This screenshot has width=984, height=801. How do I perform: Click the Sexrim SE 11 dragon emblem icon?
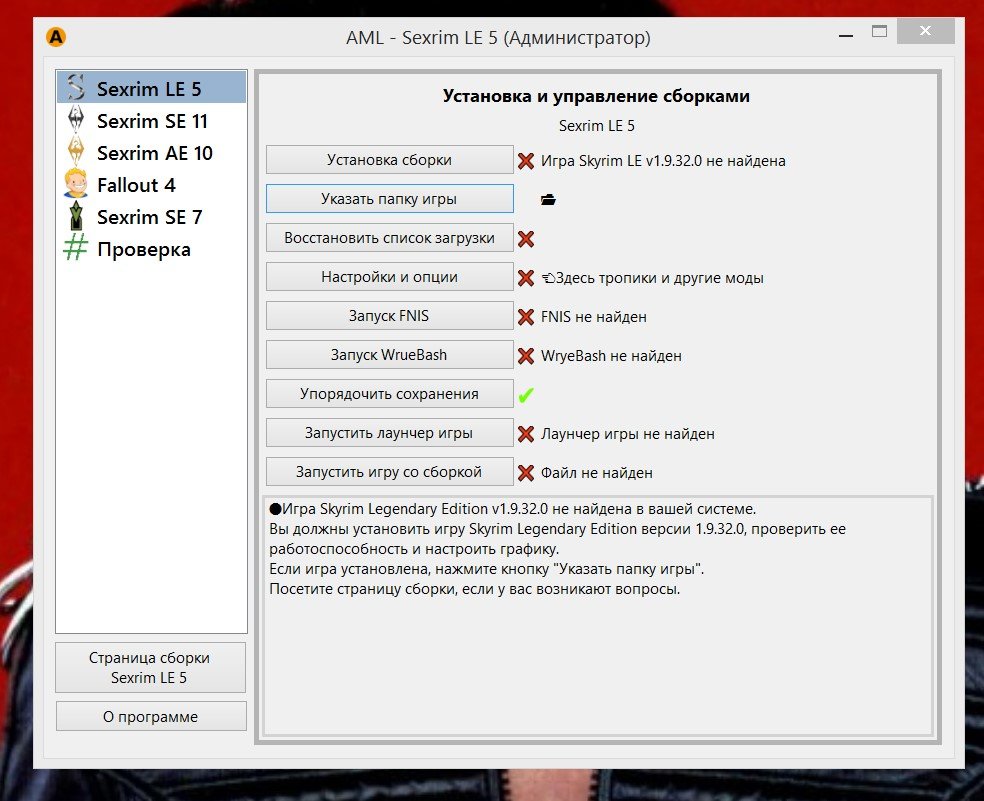(75, 121)
